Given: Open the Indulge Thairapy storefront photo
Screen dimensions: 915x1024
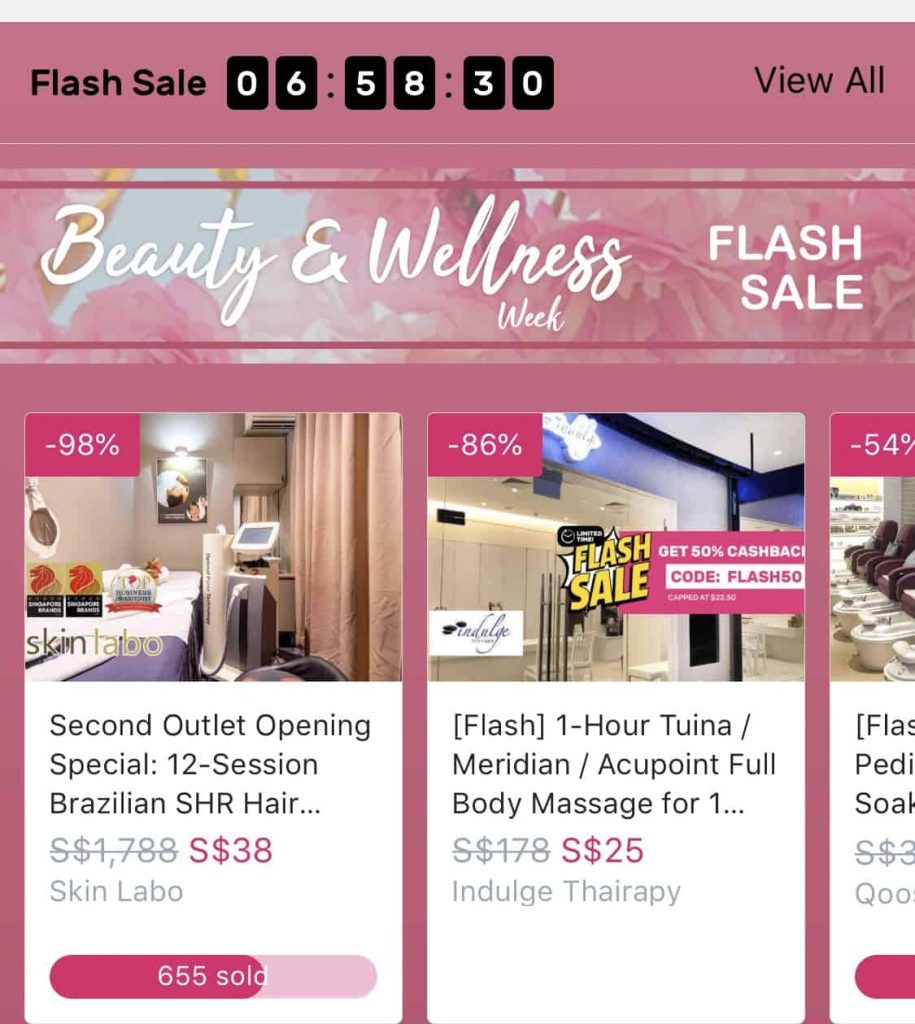Looking at the screenshot, I should click(616, 547).
